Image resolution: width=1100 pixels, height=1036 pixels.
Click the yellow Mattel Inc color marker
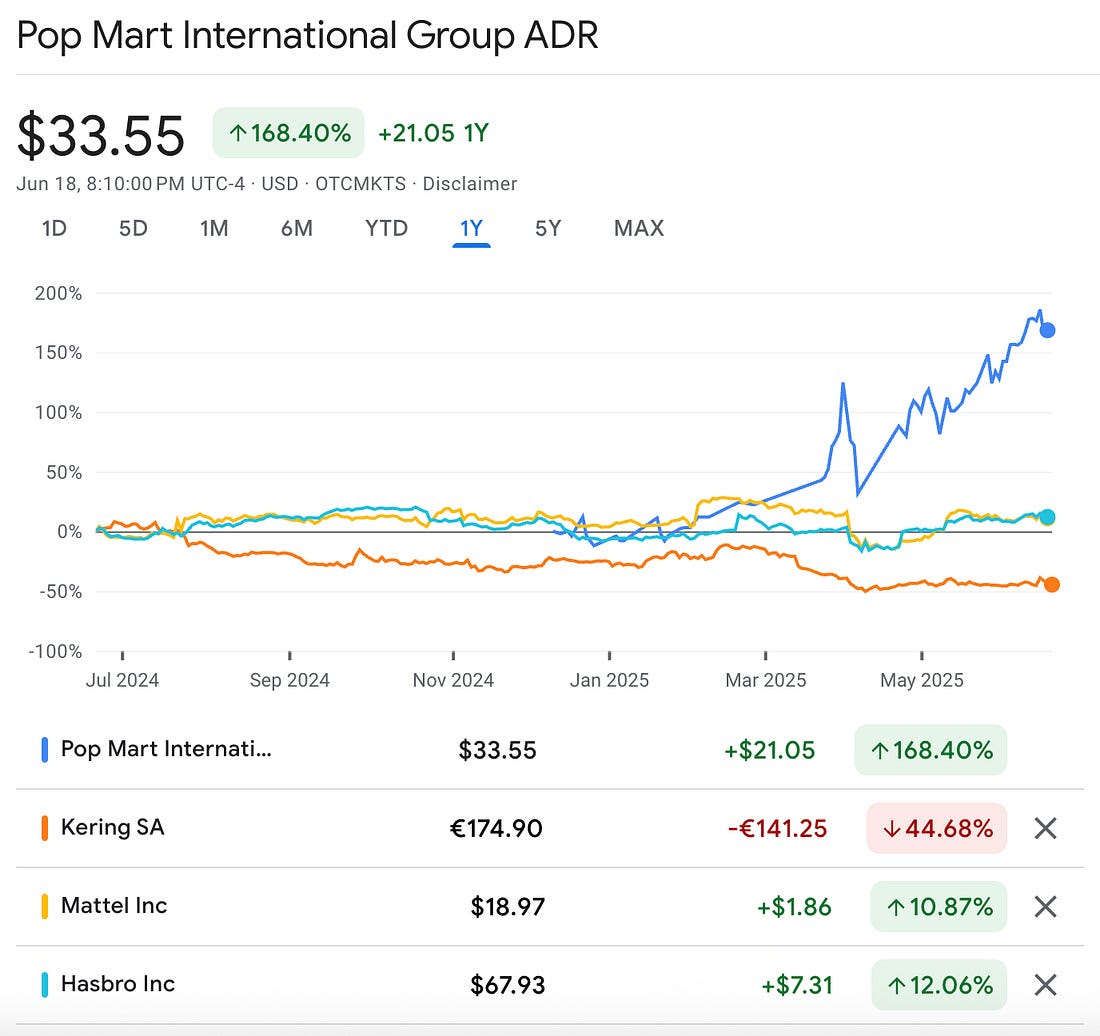click(45, 907)
